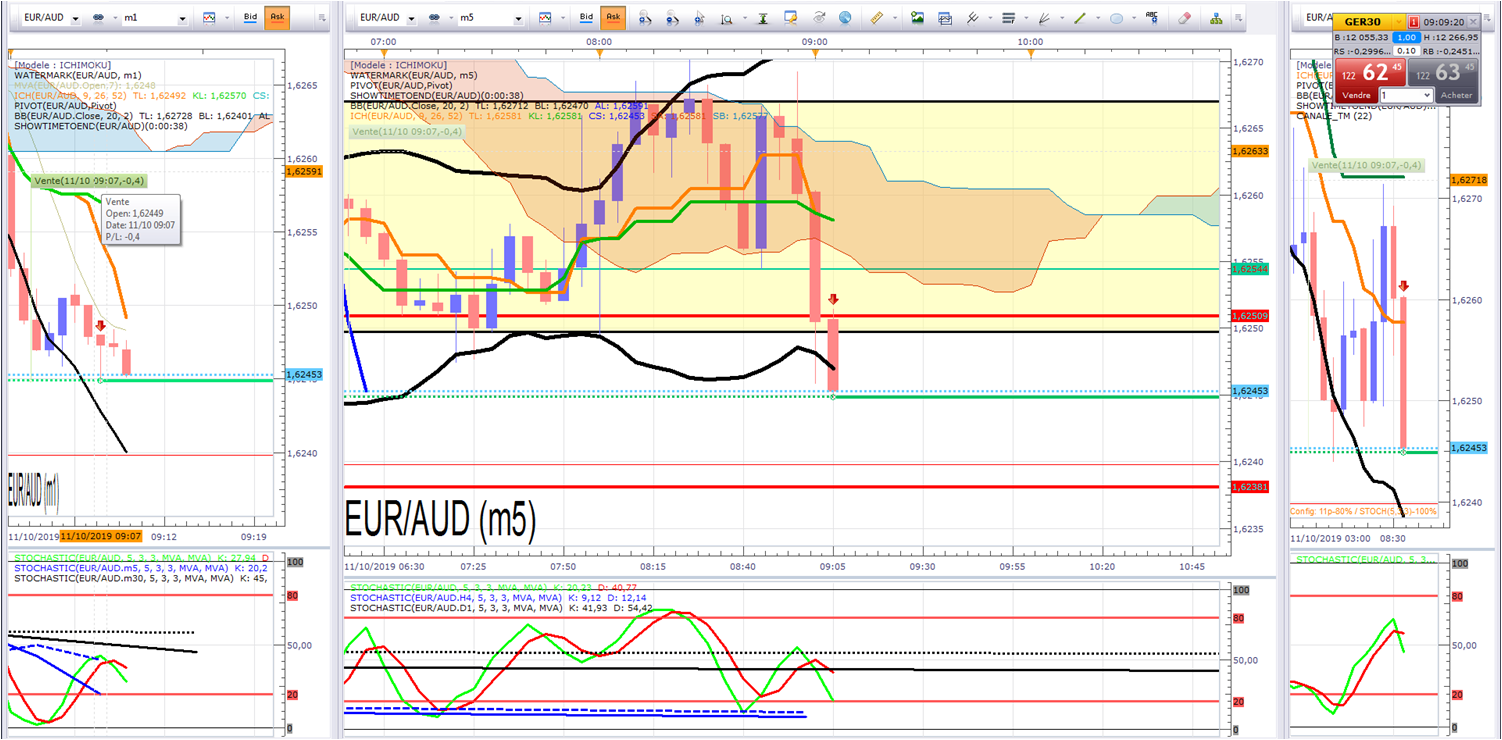Screen dimensions: 1502x740
Task: Select the fan lines drawing tool
Action: tap(1044, 18)
